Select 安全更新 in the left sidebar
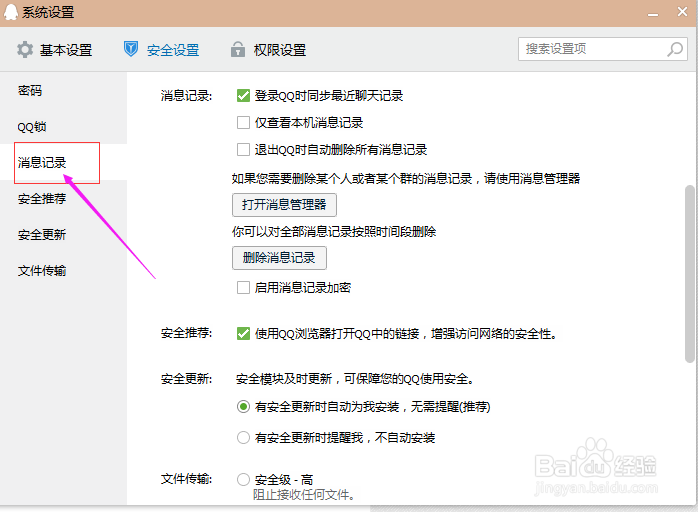 (x=42, y=235)
